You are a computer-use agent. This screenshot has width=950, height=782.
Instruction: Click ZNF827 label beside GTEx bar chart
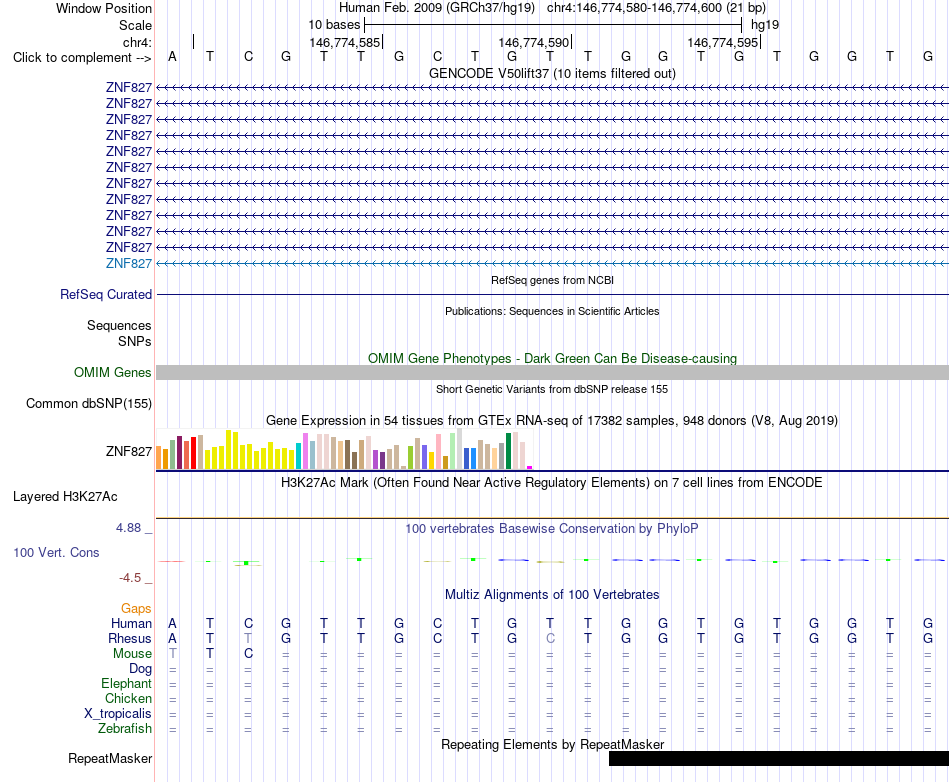128,451
